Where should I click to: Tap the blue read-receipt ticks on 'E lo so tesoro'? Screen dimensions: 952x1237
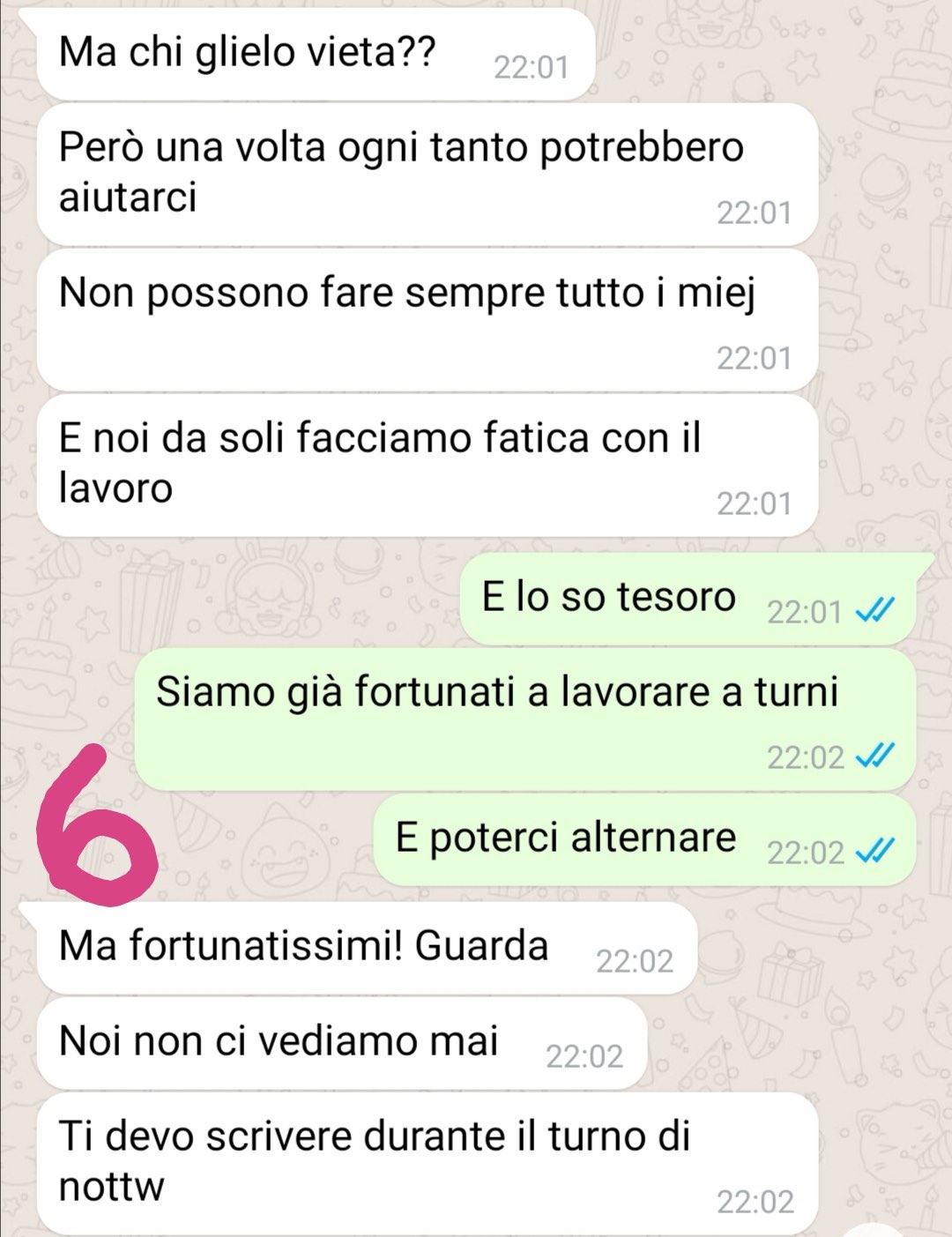(x=875, y=610)
